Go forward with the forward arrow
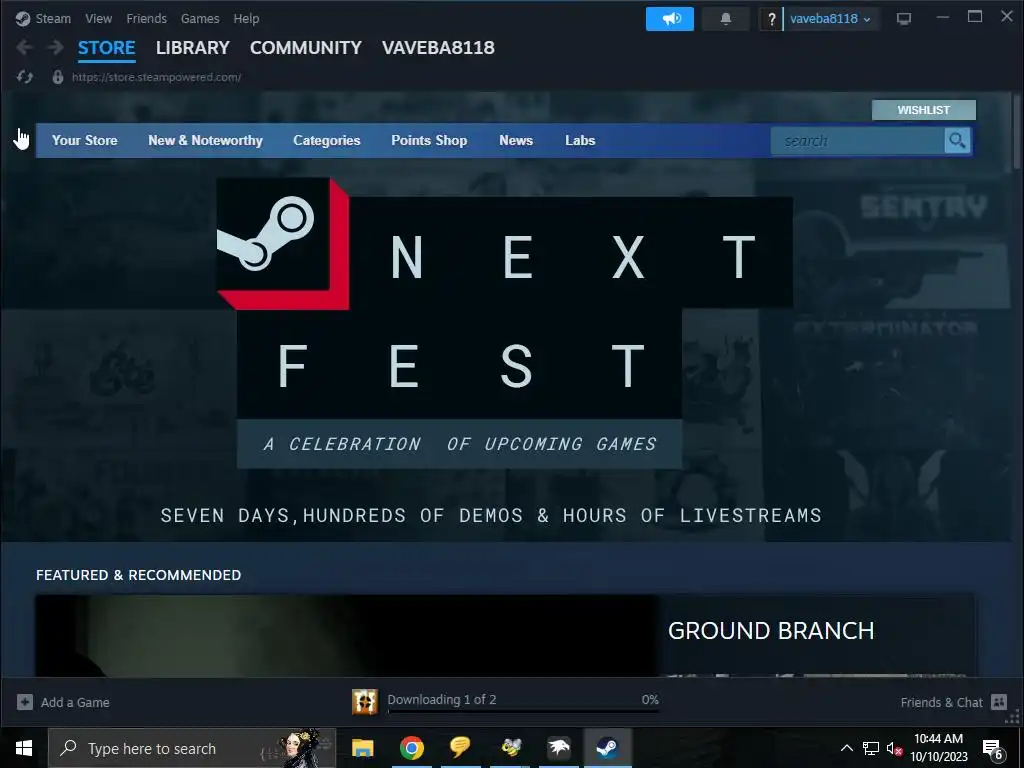The width and height of the screenshot is (1024, 768). [56, 47]
